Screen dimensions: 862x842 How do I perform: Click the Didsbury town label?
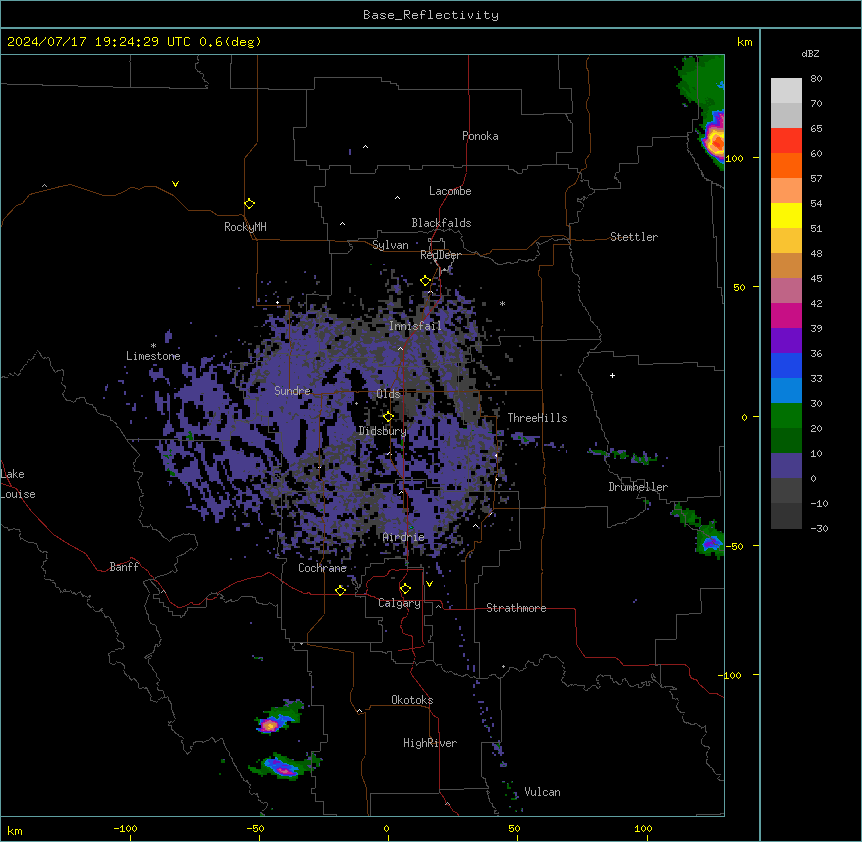[383, 431]
